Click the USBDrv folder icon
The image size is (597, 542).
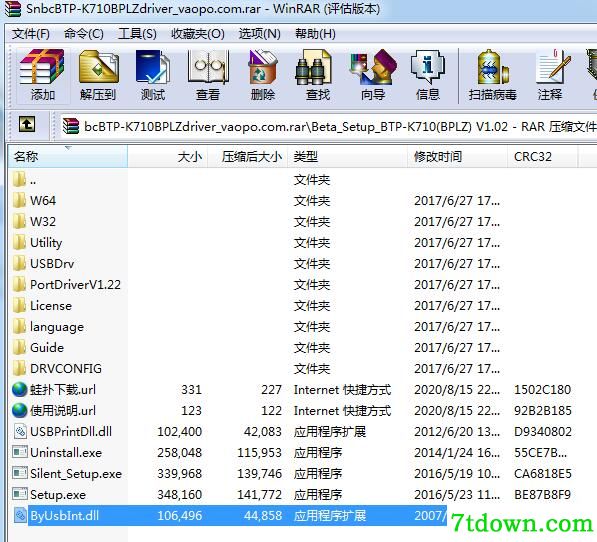point(19,263)
